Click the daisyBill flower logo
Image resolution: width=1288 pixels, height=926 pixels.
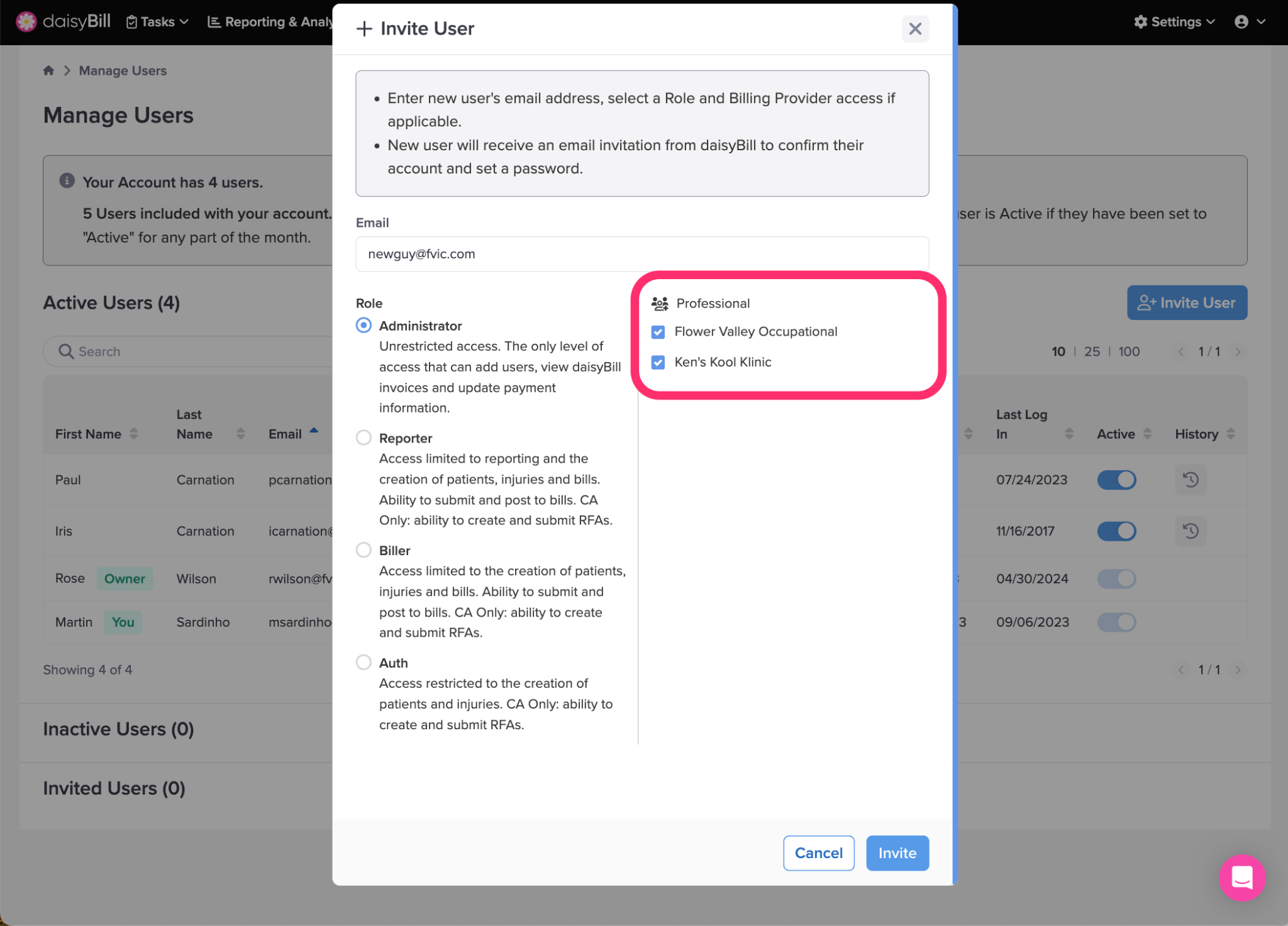(26, 21)
